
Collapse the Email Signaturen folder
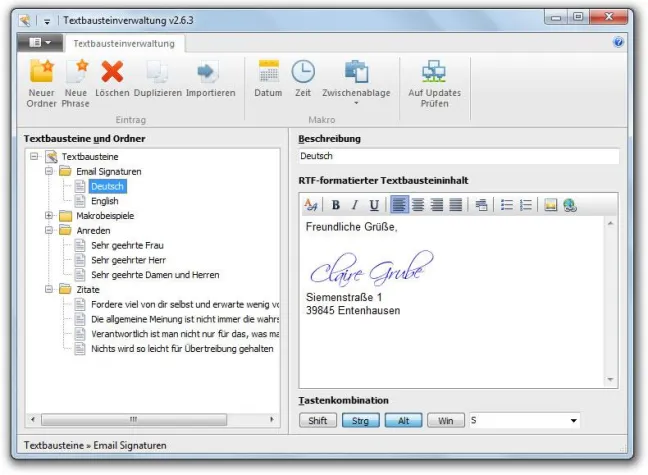point(49,171)
